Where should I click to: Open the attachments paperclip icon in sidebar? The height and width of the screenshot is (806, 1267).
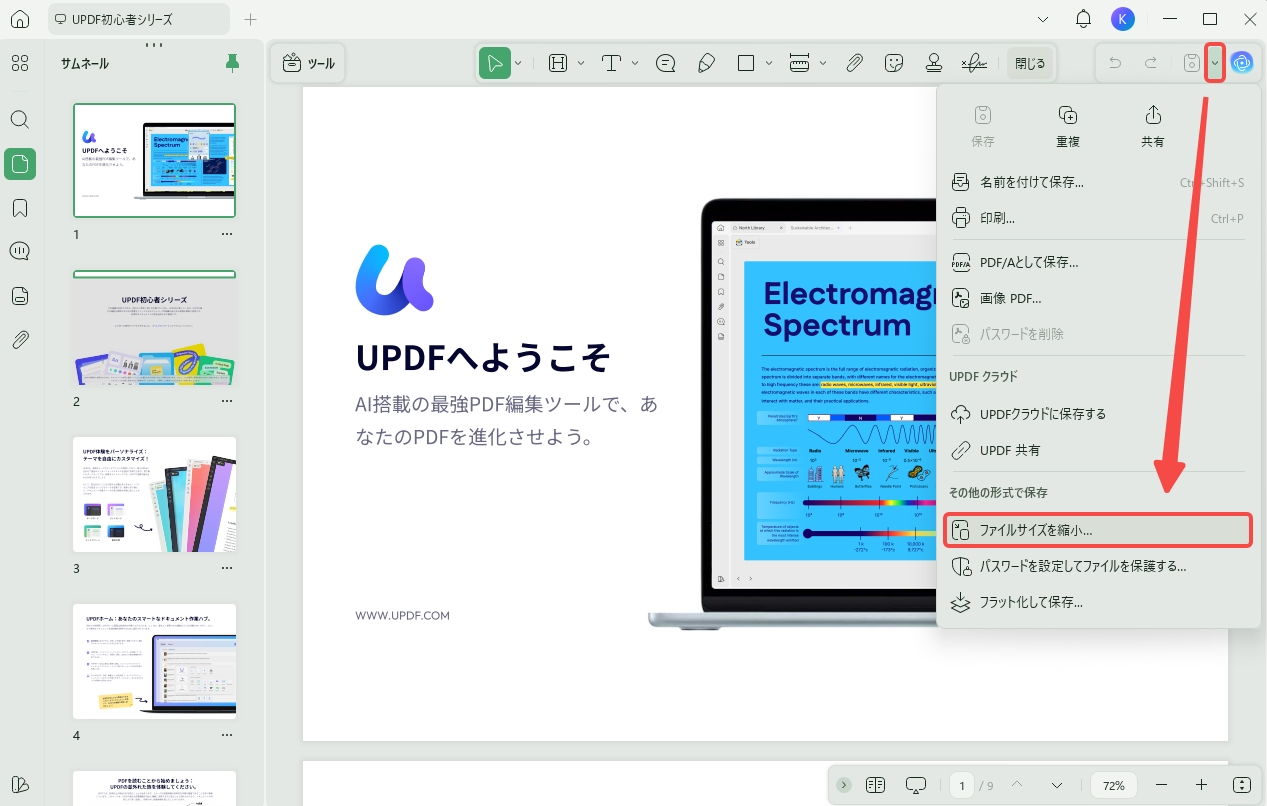[x=20, y=339]
